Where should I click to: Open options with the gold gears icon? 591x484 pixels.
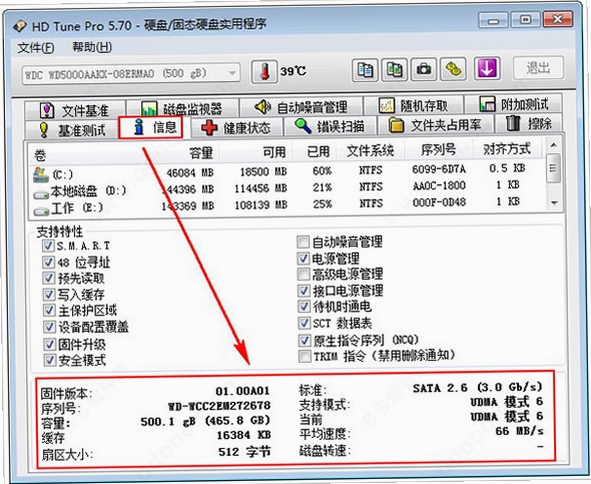pyautogui.click(x=453, y=70)
